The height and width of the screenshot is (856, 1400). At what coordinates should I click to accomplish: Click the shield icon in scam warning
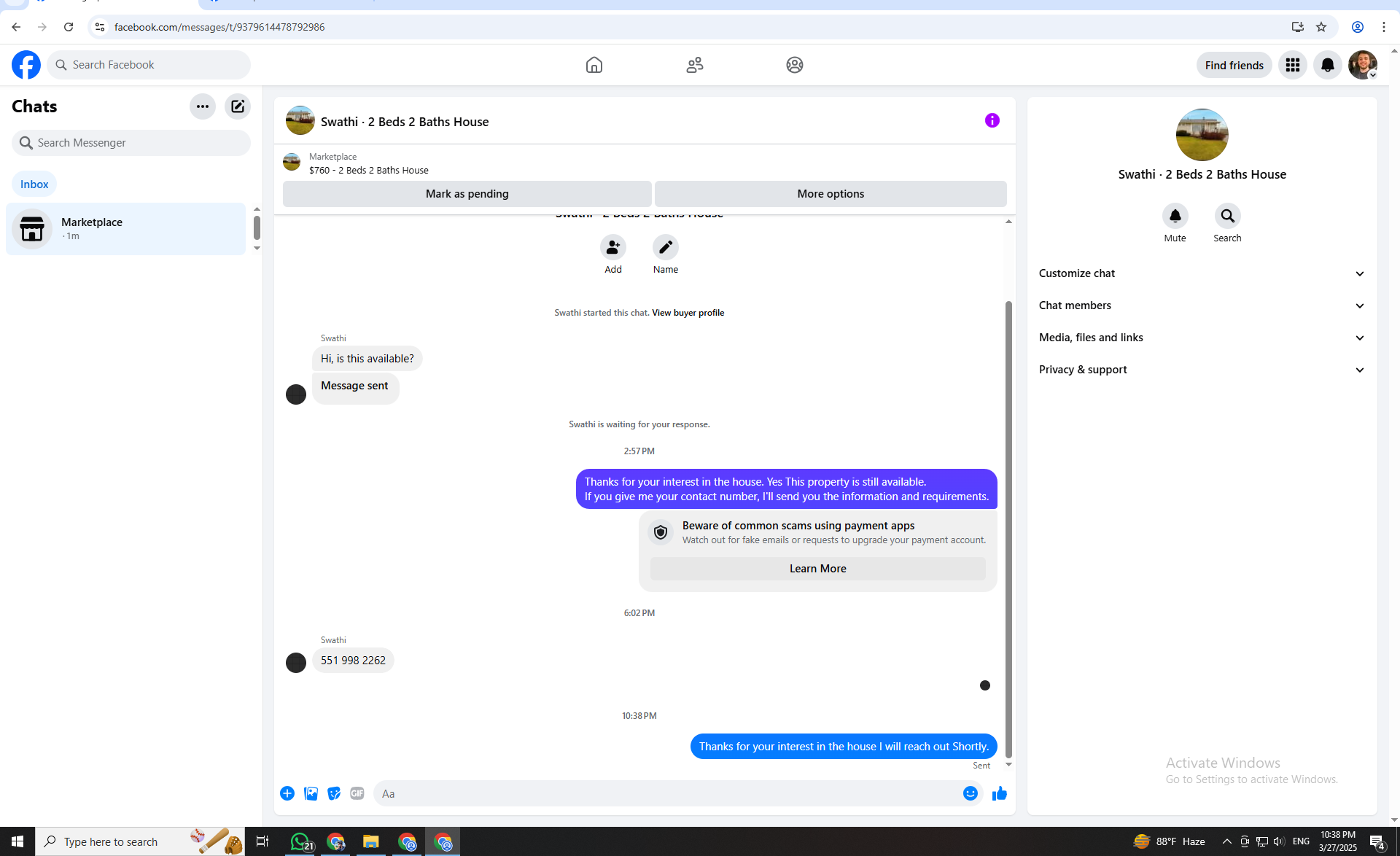click(661, 532)
